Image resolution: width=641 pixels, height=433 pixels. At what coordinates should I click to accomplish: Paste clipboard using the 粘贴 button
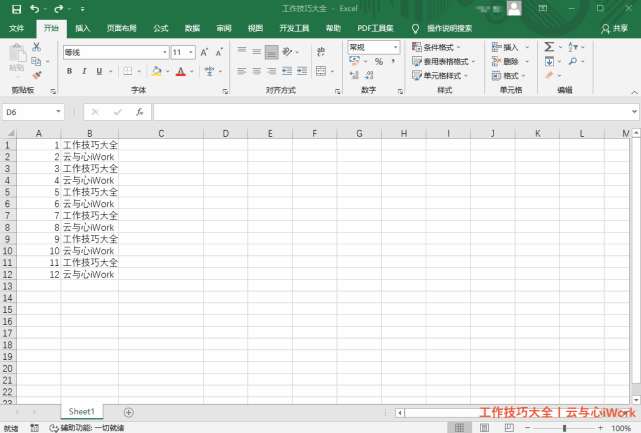pyautogui.click(x=17, y=59)
